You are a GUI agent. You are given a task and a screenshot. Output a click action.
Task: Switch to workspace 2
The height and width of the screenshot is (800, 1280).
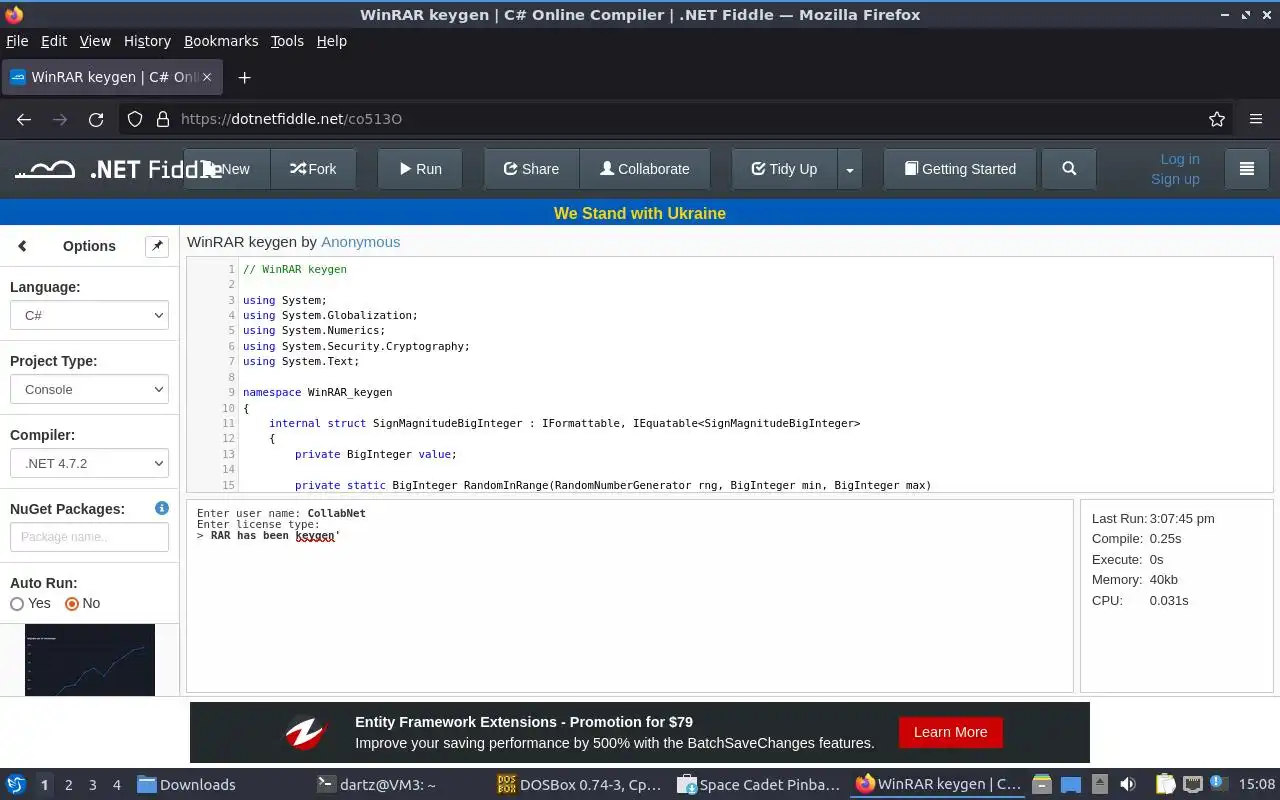(x=68, y=785)
